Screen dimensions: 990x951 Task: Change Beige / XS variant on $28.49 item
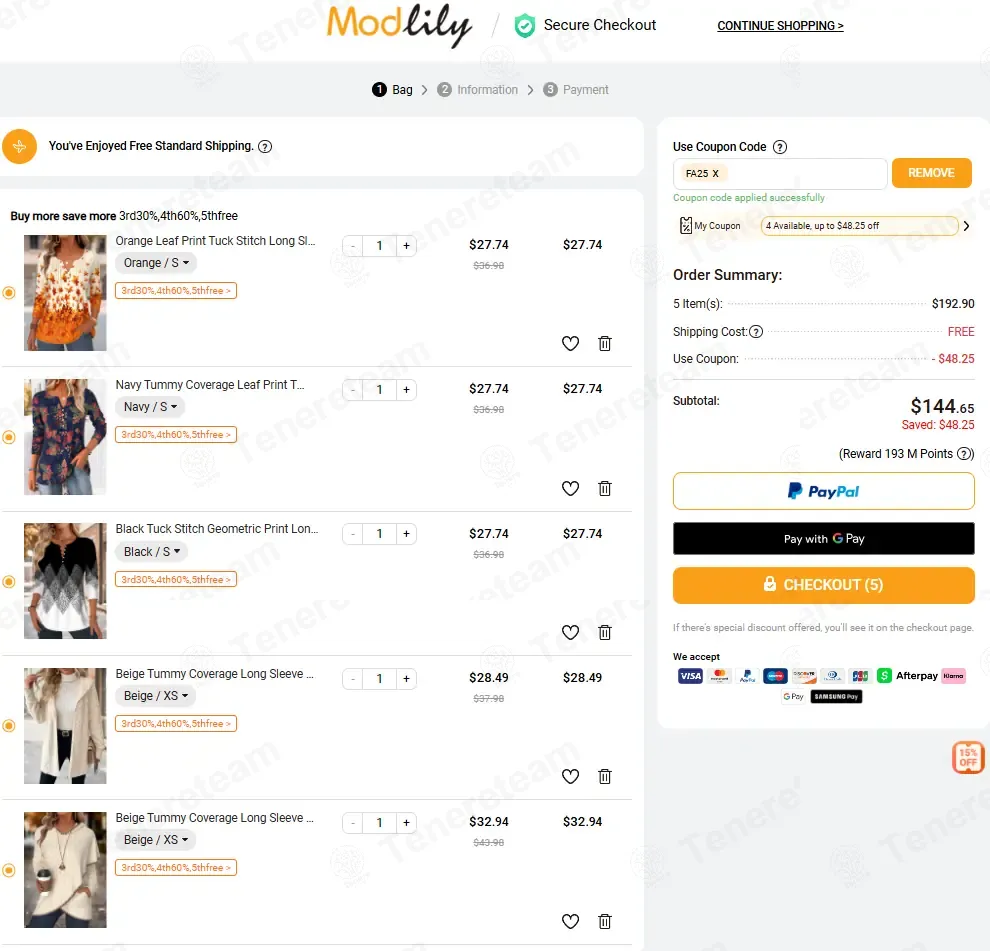click(x=155, y=695)
